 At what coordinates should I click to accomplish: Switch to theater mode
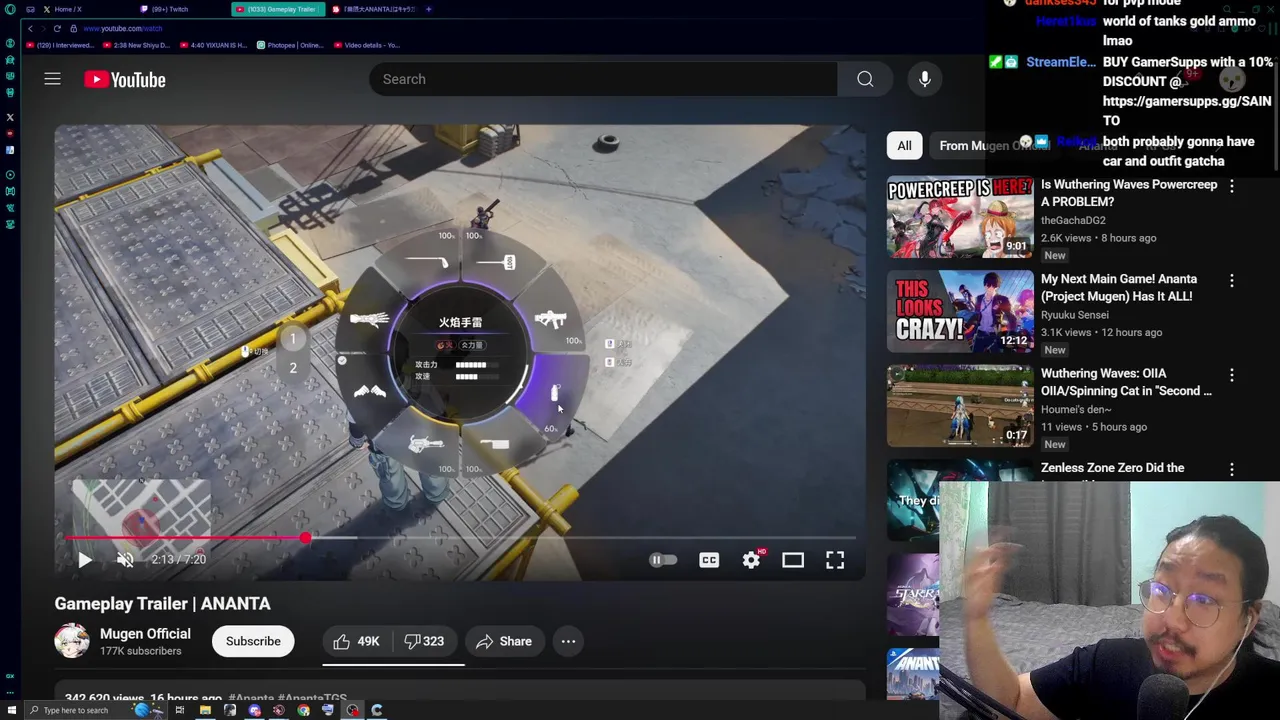[x=793, y=560]
